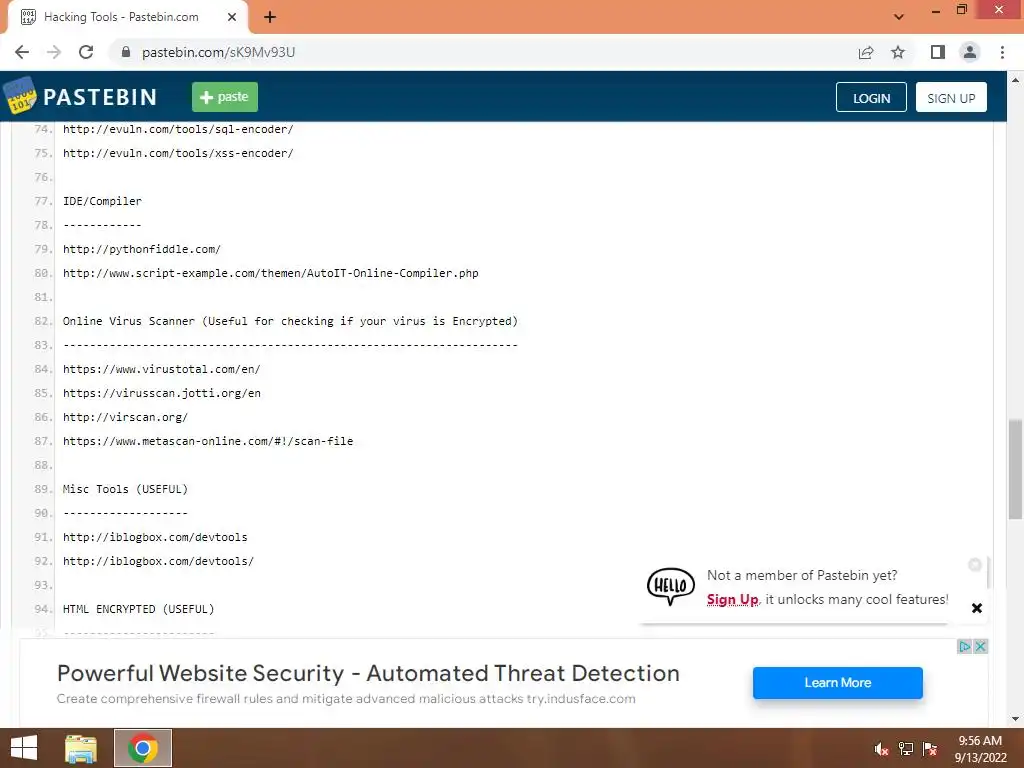Create a new paste

coord(225,97)
